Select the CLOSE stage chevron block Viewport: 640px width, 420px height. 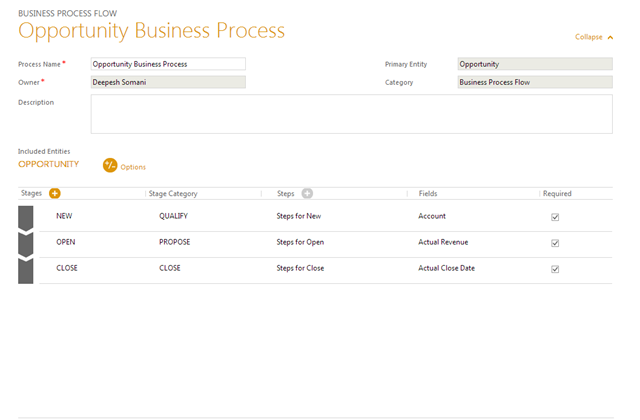pos(26,270)
